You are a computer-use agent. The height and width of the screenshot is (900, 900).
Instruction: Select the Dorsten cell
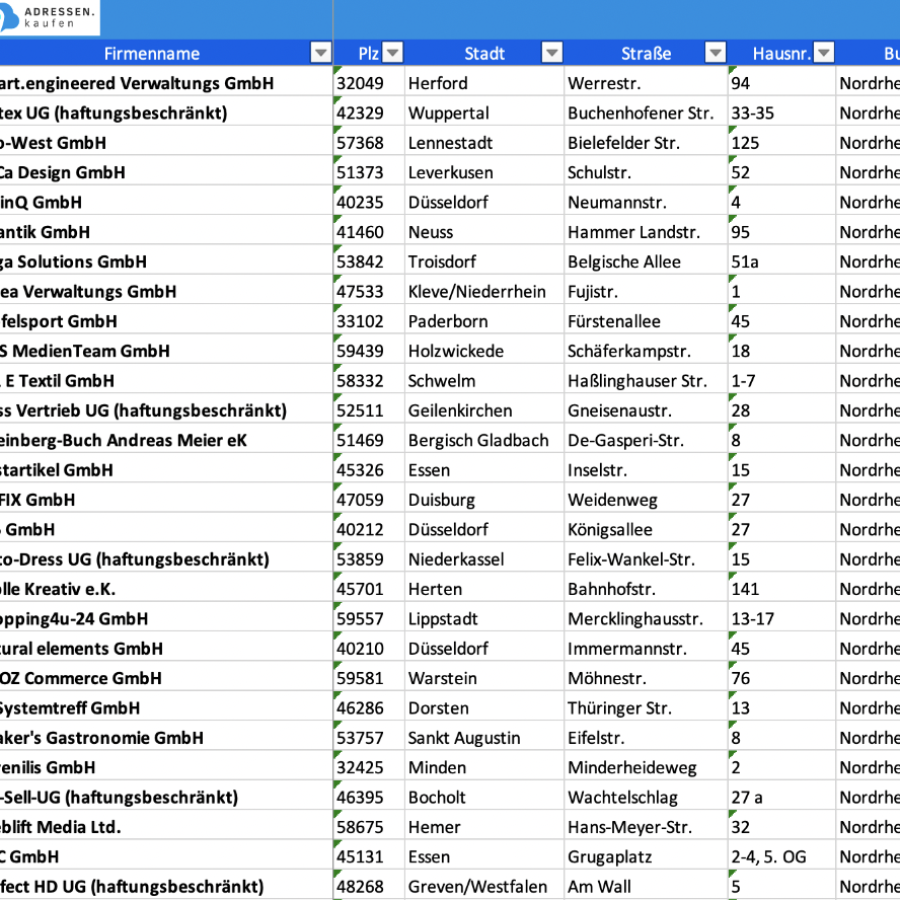(484, 710)
